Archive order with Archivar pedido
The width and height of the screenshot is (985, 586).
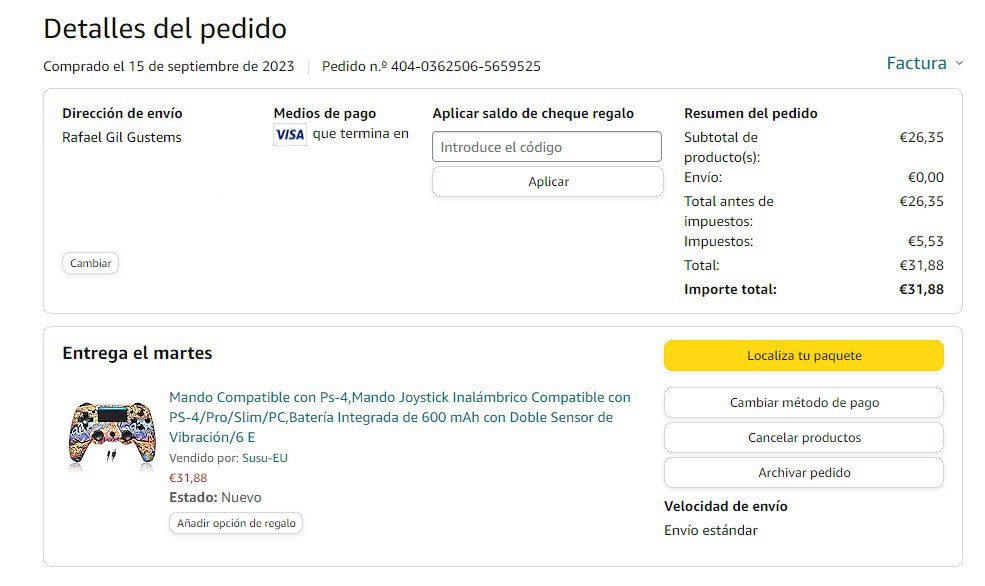coord(803,472)
